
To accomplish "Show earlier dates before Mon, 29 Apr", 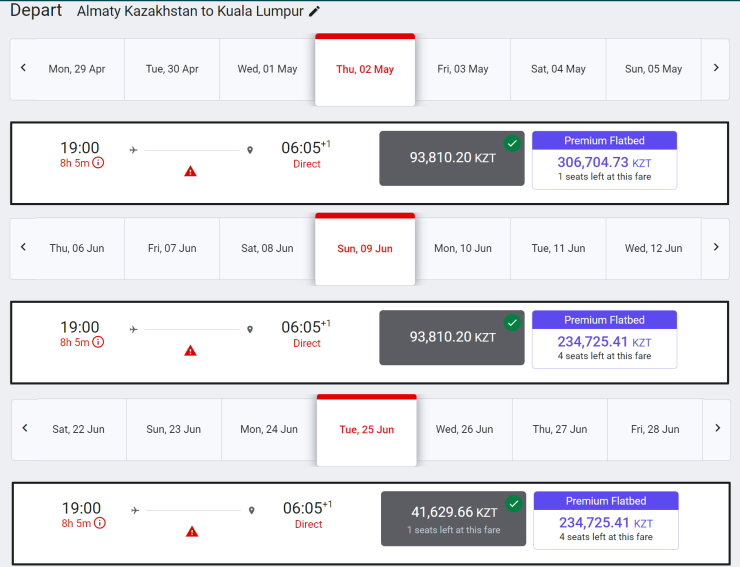I will [23, 68].
